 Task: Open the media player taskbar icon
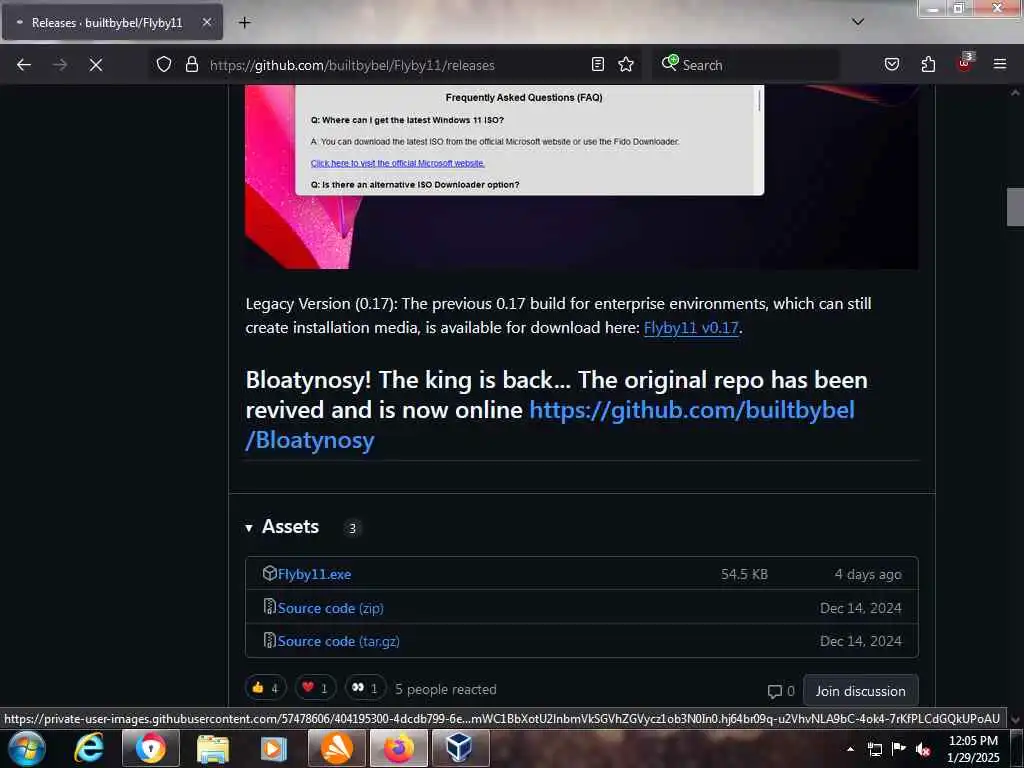click(274, 748)
